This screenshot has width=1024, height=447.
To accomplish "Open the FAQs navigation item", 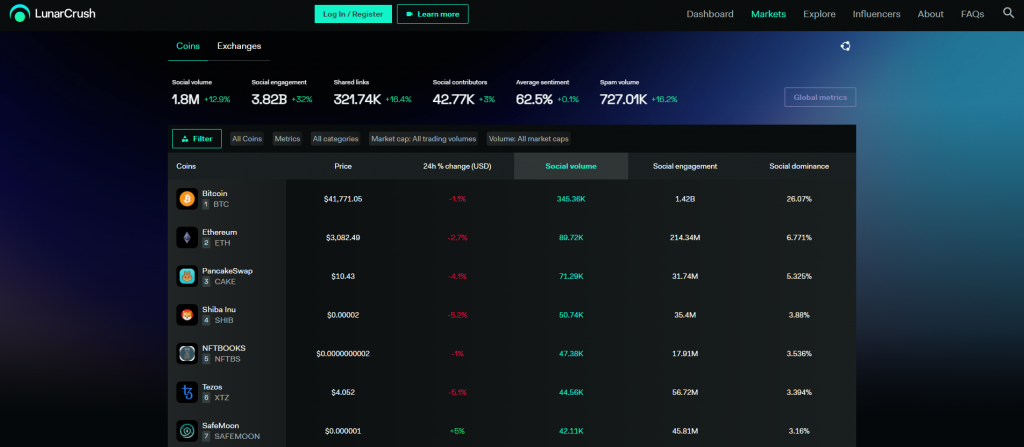I will [972, 14].
